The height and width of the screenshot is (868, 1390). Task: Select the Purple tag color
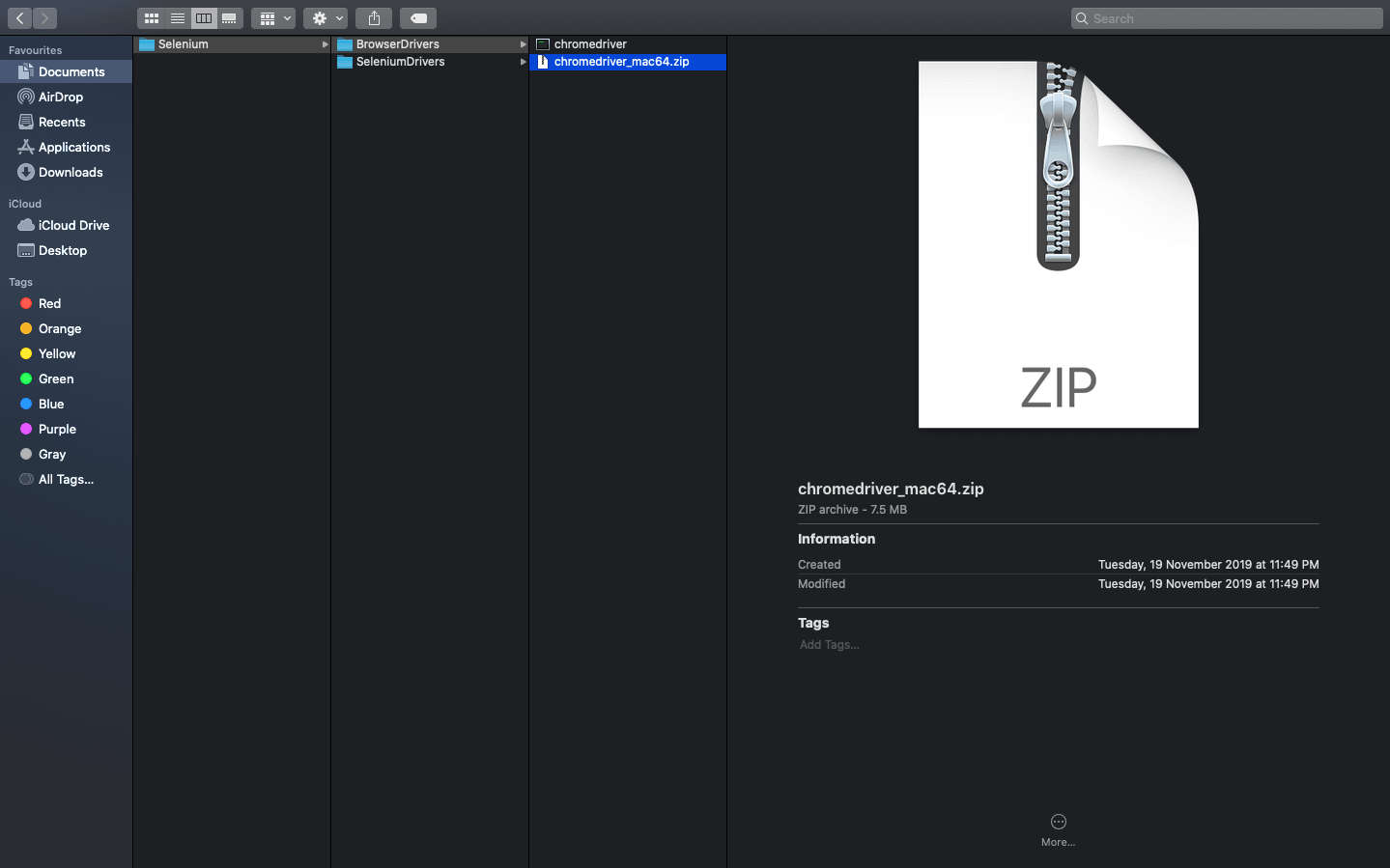point(57,429)
